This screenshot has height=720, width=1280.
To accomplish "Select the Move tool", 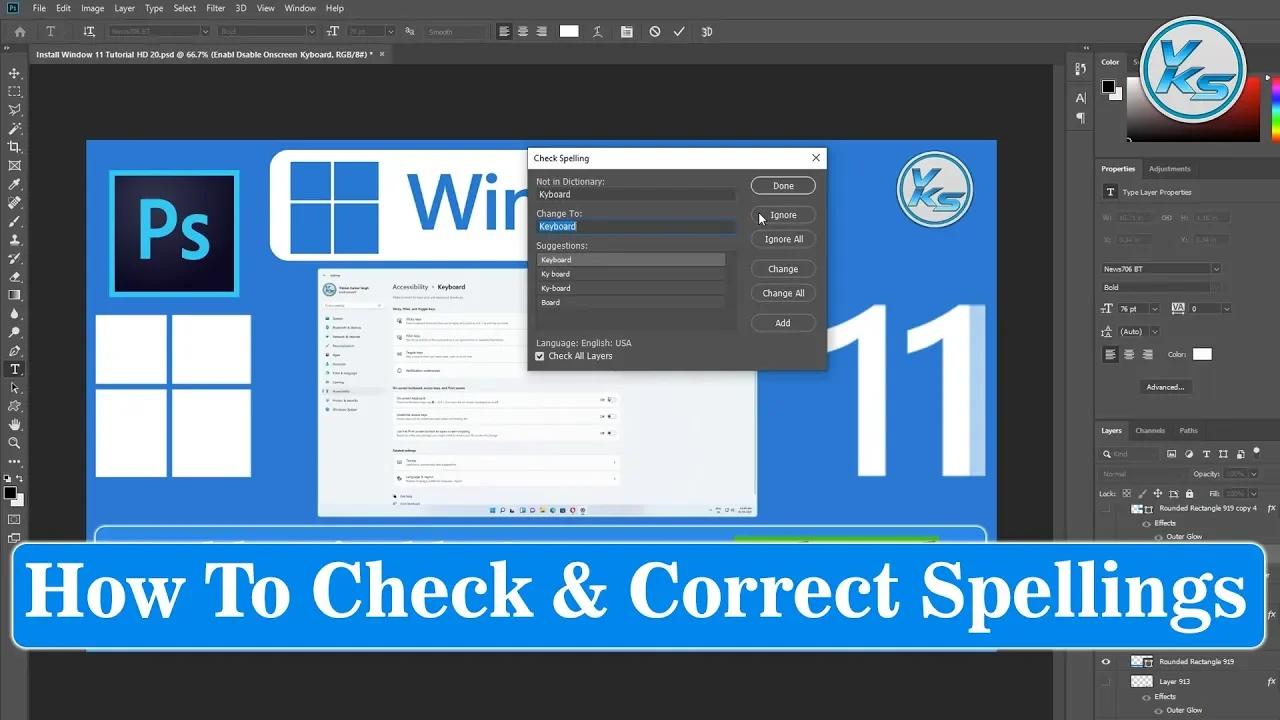I will pos(15,73).
